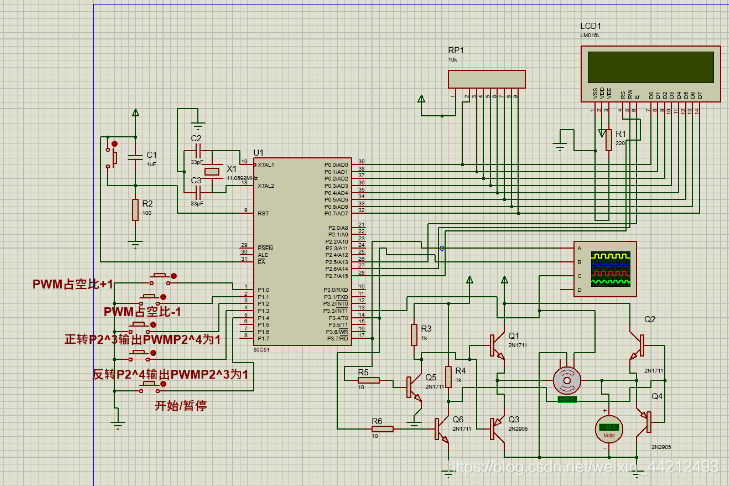Select transistor Q1
The height and width of the screenshot is (486, 729).
(497, 346)
